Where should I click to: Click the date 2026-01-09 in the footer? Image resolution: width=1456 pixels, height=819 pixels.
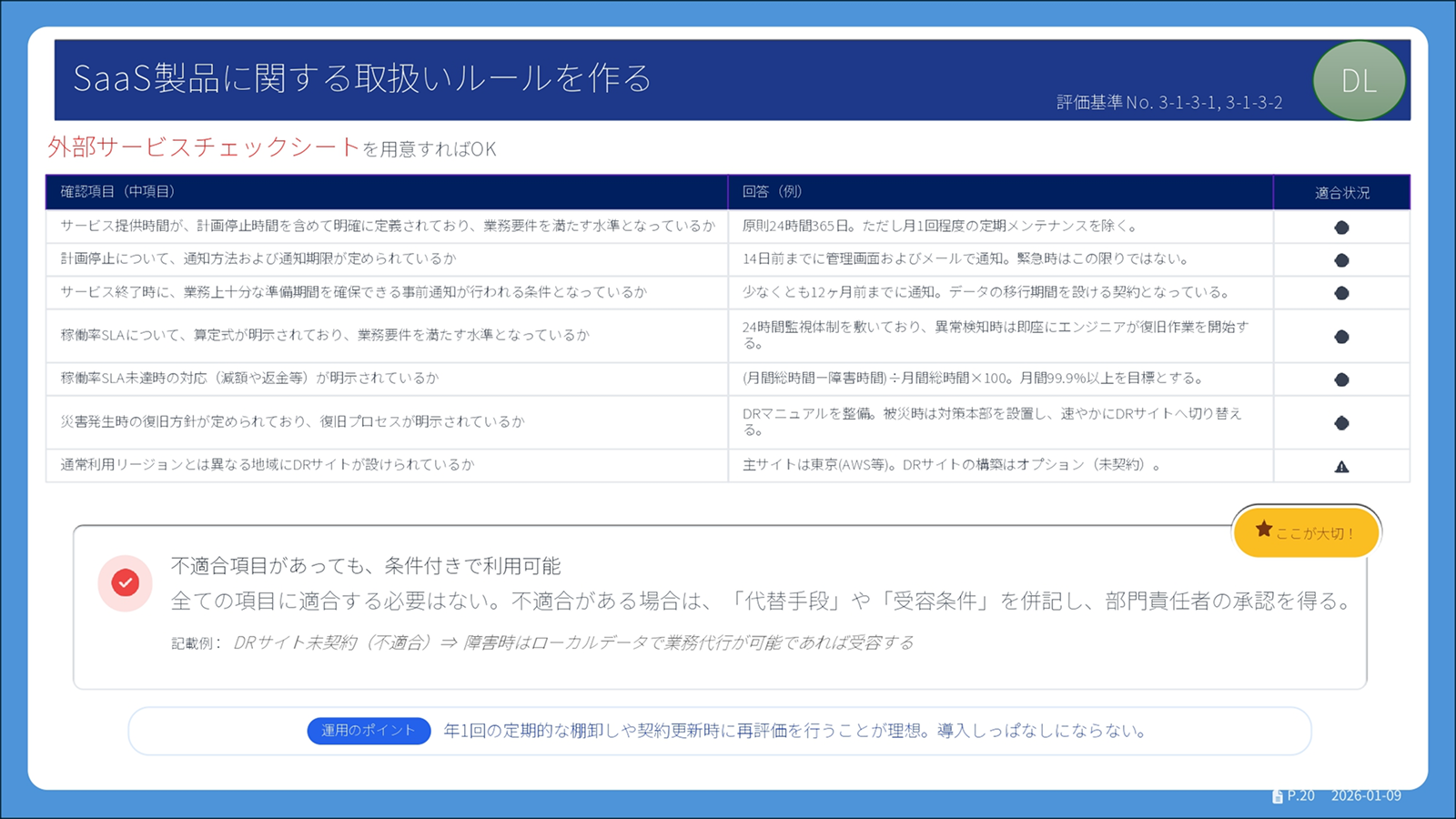tap(1366, 796)
